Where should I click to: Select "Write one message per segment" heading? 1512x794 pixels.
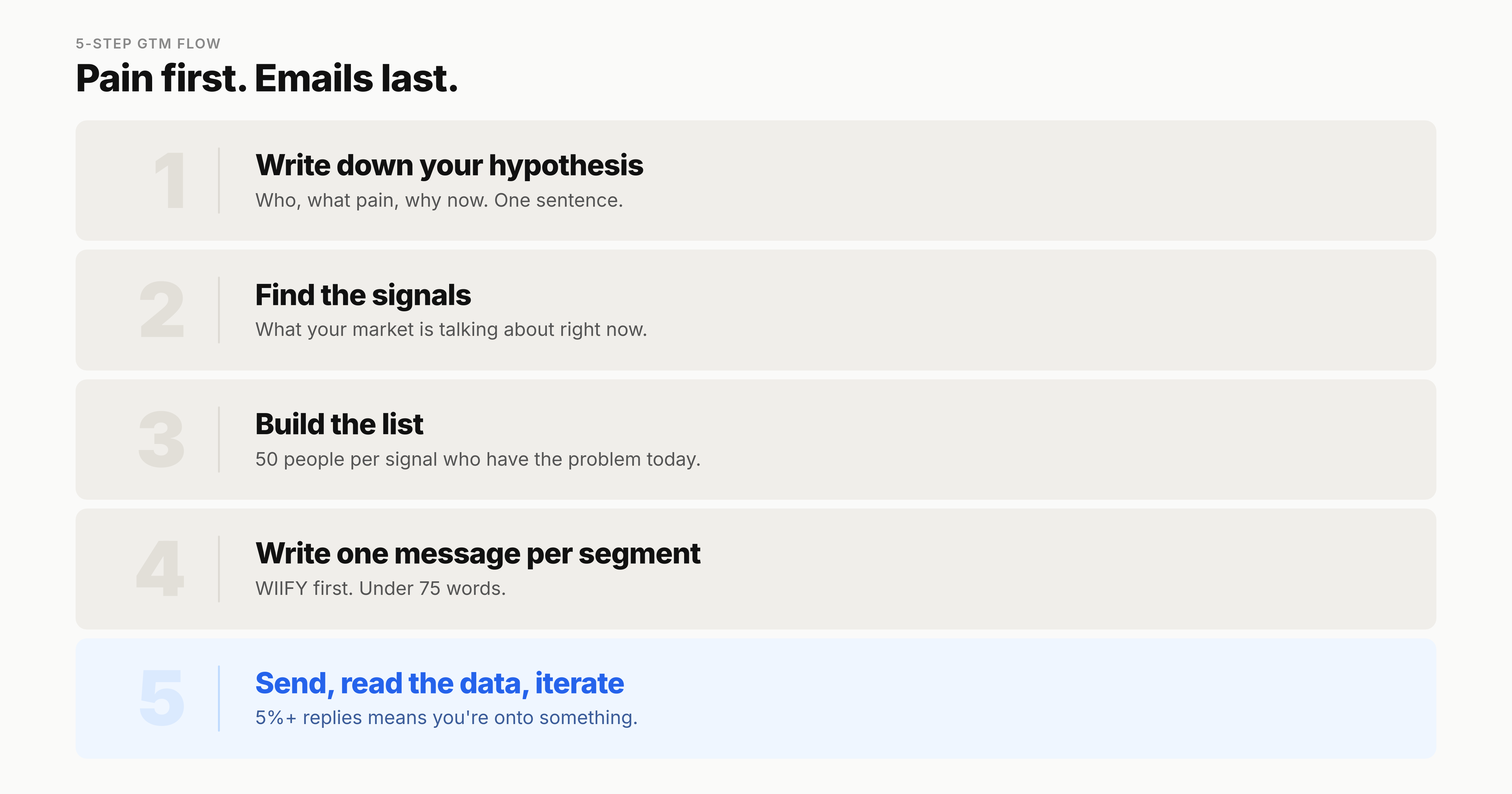coord(478,553)
